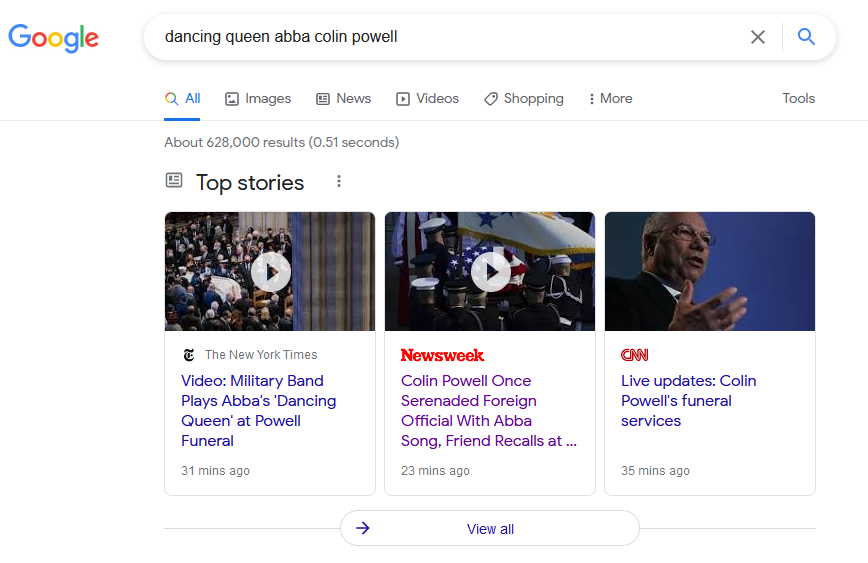Open 'Colin Powell Once Serenaded Foreign Official' headline

click(489, 411)
